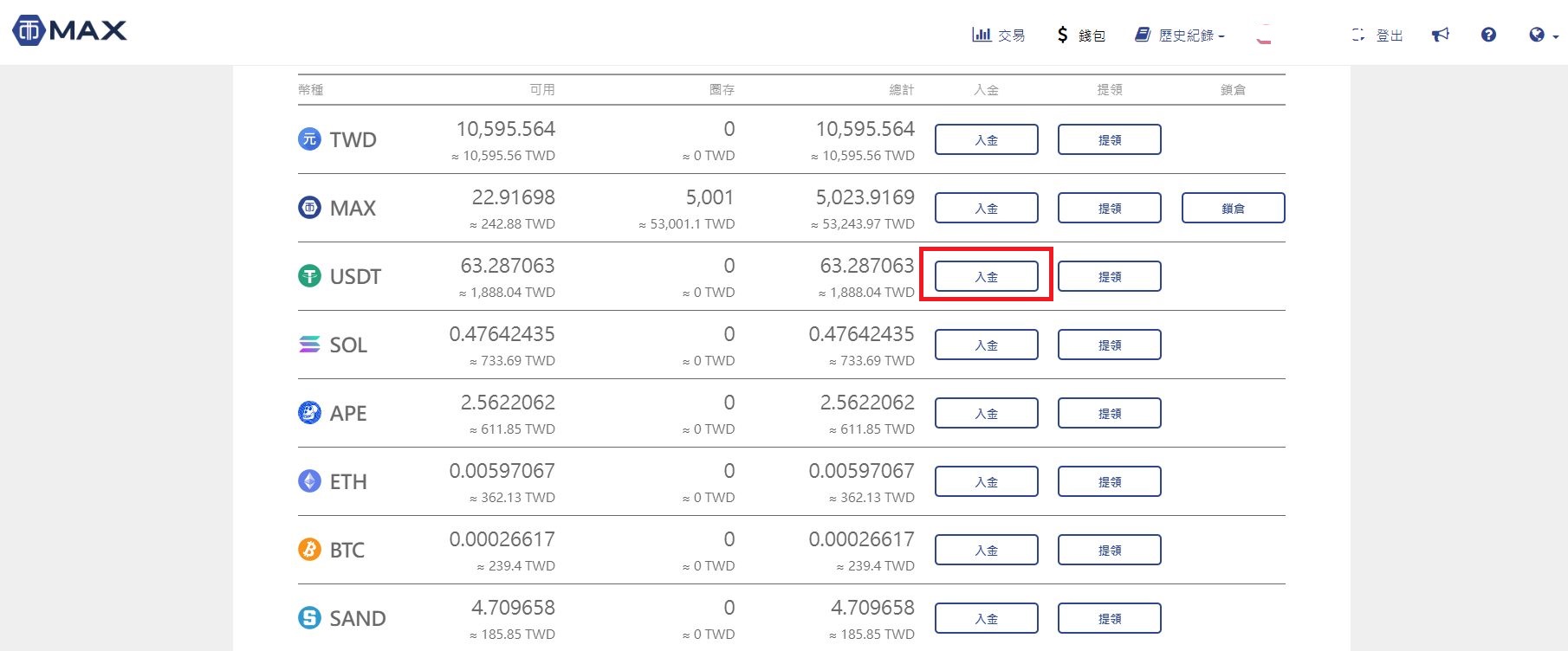Screen dimensions: 1568x651
Task: Open the 交易 trading chart icon
Action: (x=982, y=35)
